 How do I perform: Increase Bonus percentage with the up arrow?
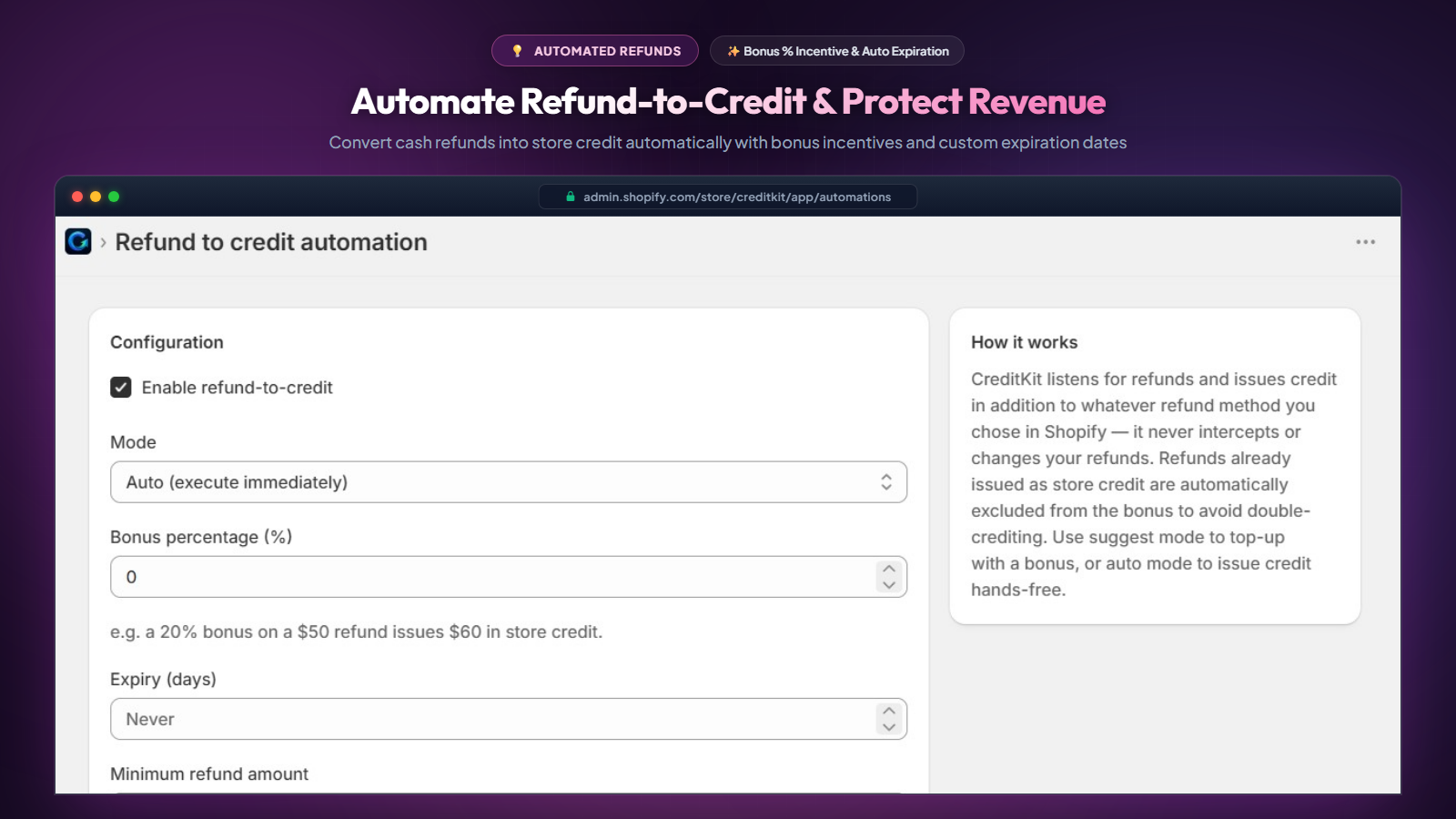coord(889,569)
